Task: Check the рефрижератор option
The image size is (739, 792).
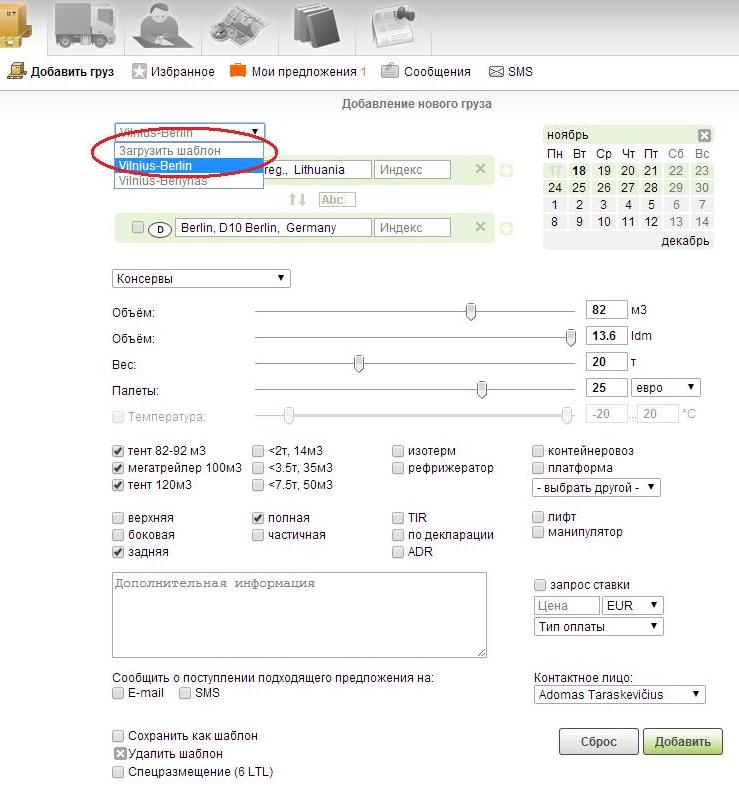Action: click(x=398, y=468)
